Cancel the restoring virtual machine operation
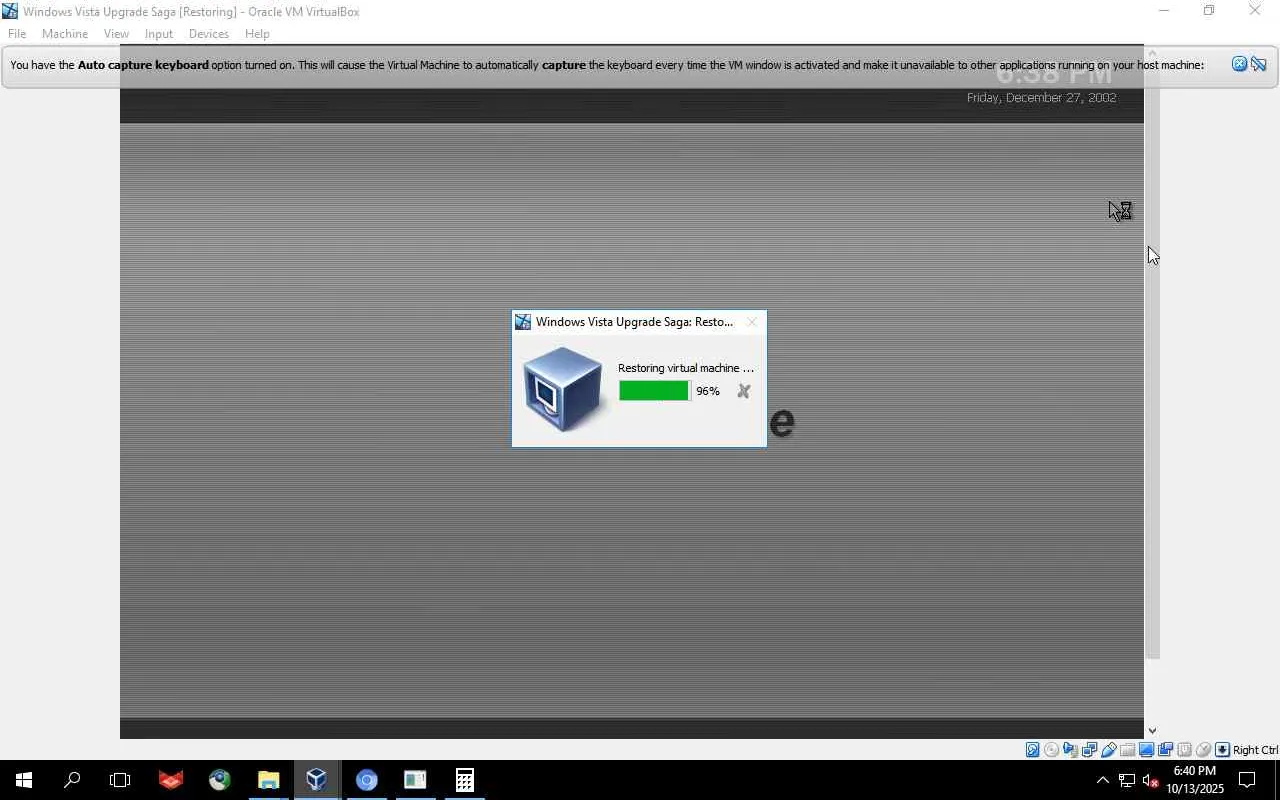Viewport: 1280px width, 800px height. click(x=743, y=391)
